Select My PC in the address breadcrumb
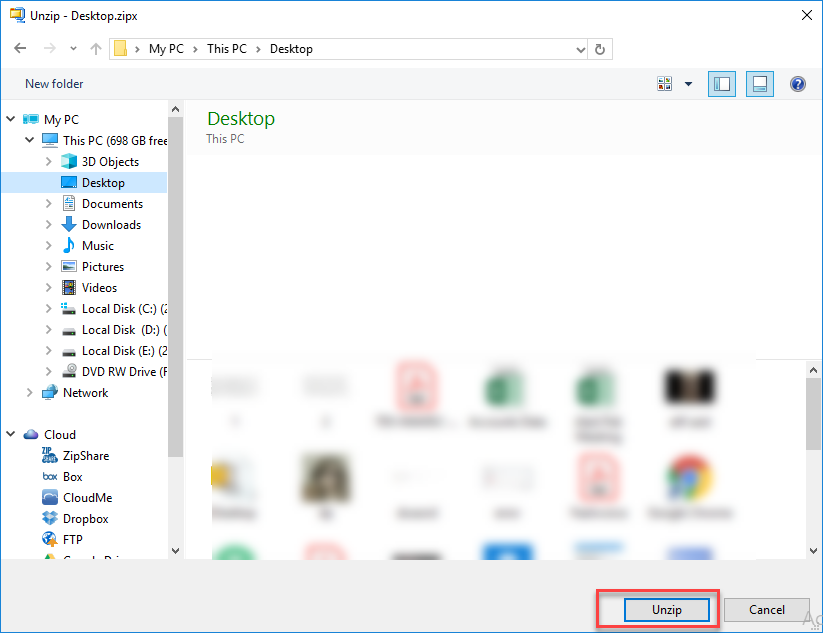 pos(166,49)
